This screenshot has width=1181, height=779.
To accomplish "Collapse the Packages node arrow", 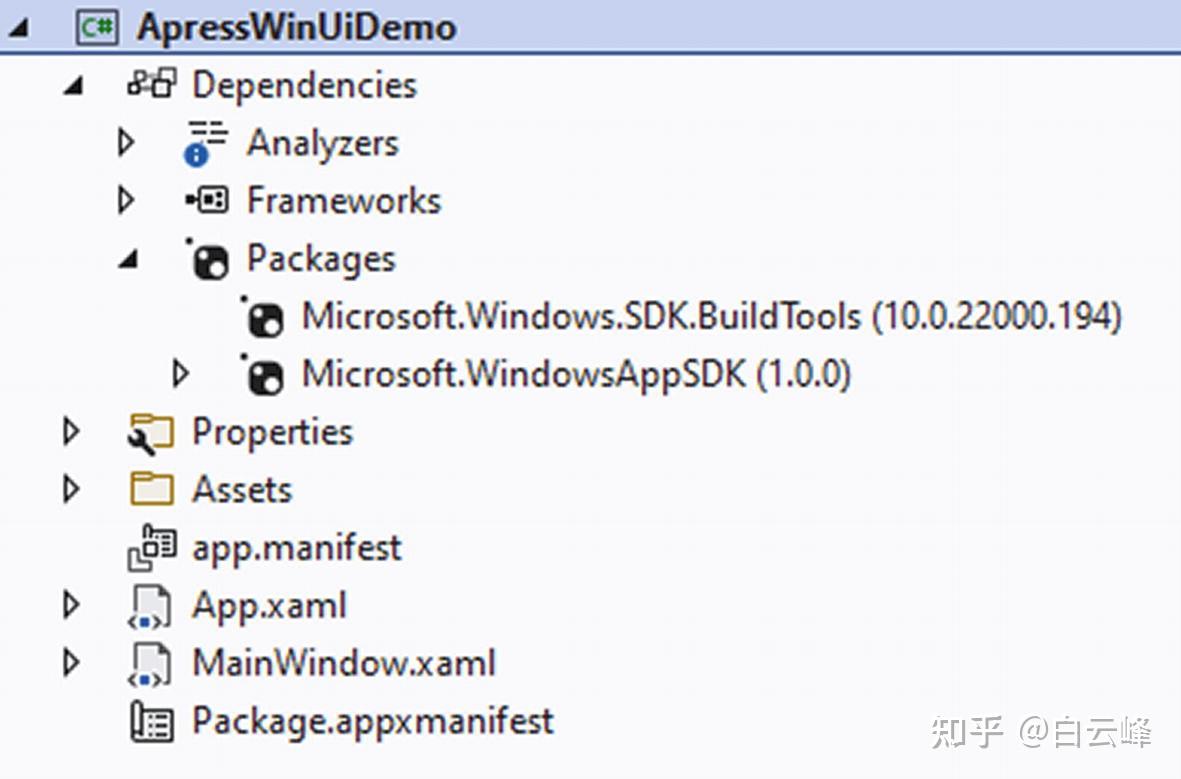I will coord(127,261).
